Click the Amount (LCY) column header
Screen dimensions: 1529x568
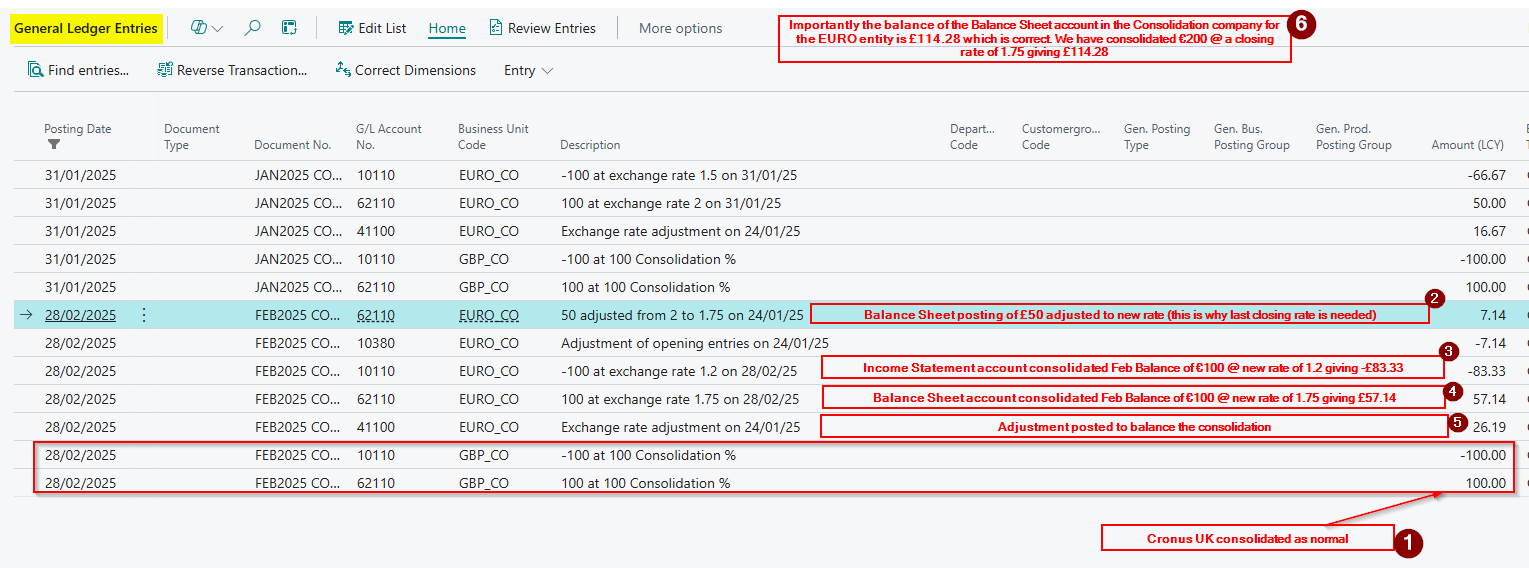pos(1467,145)
